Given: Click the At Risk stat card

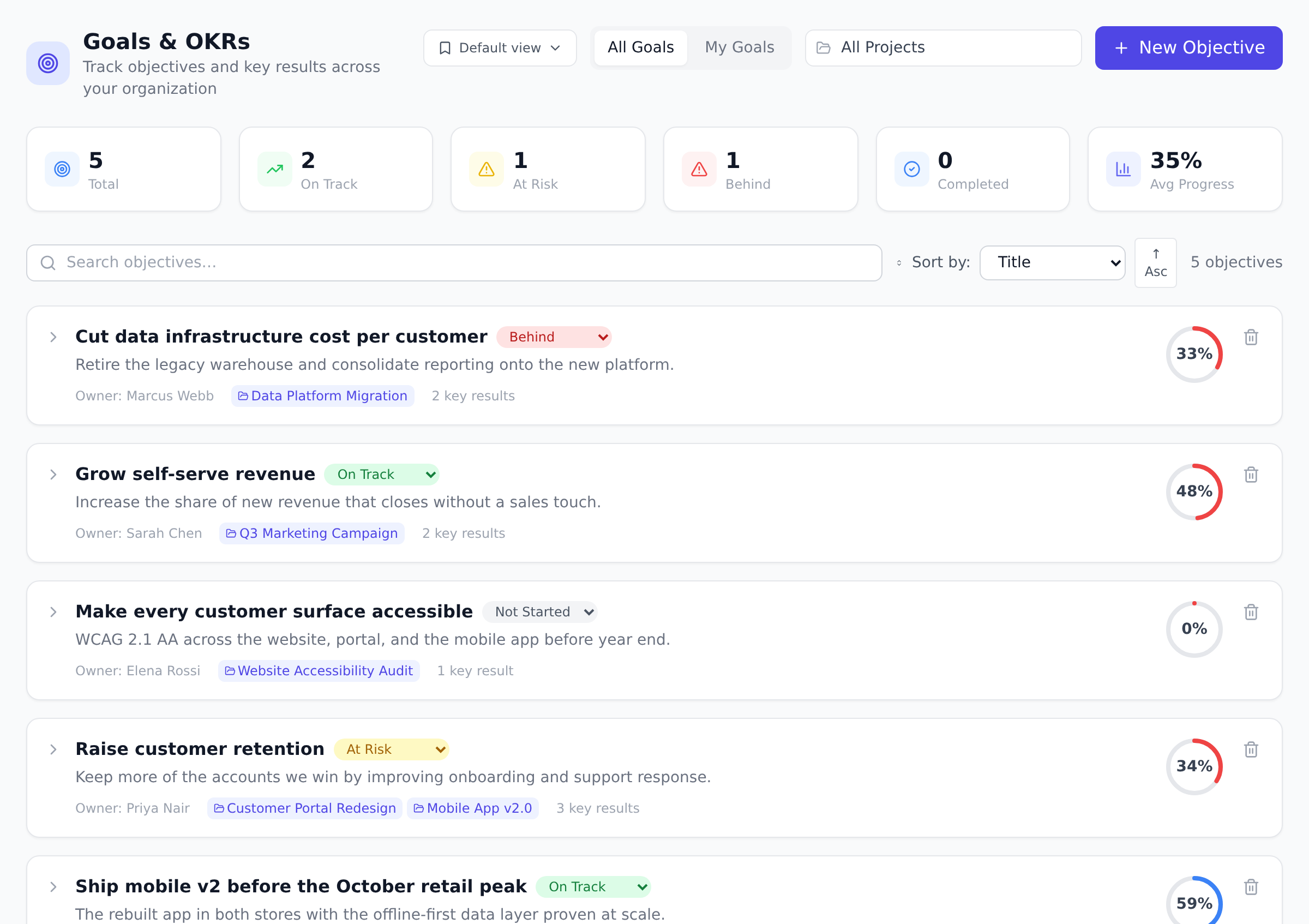Looking at the screenshot, I should (548, 169).
